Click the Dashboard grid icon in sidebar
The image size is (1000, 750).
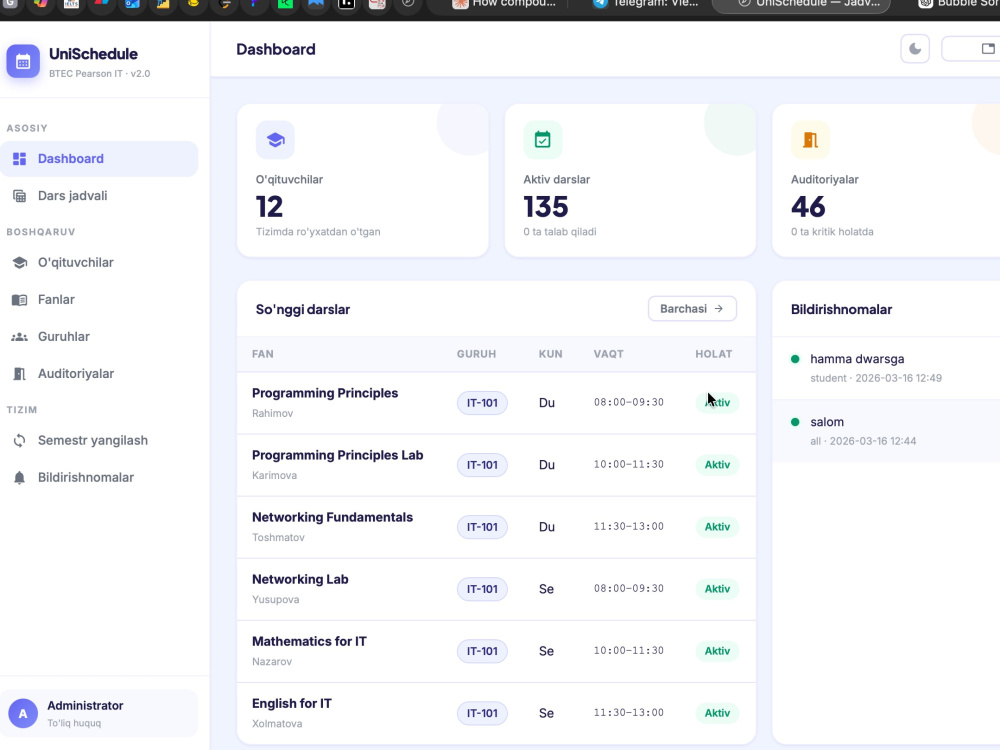(x=20, y=159)
